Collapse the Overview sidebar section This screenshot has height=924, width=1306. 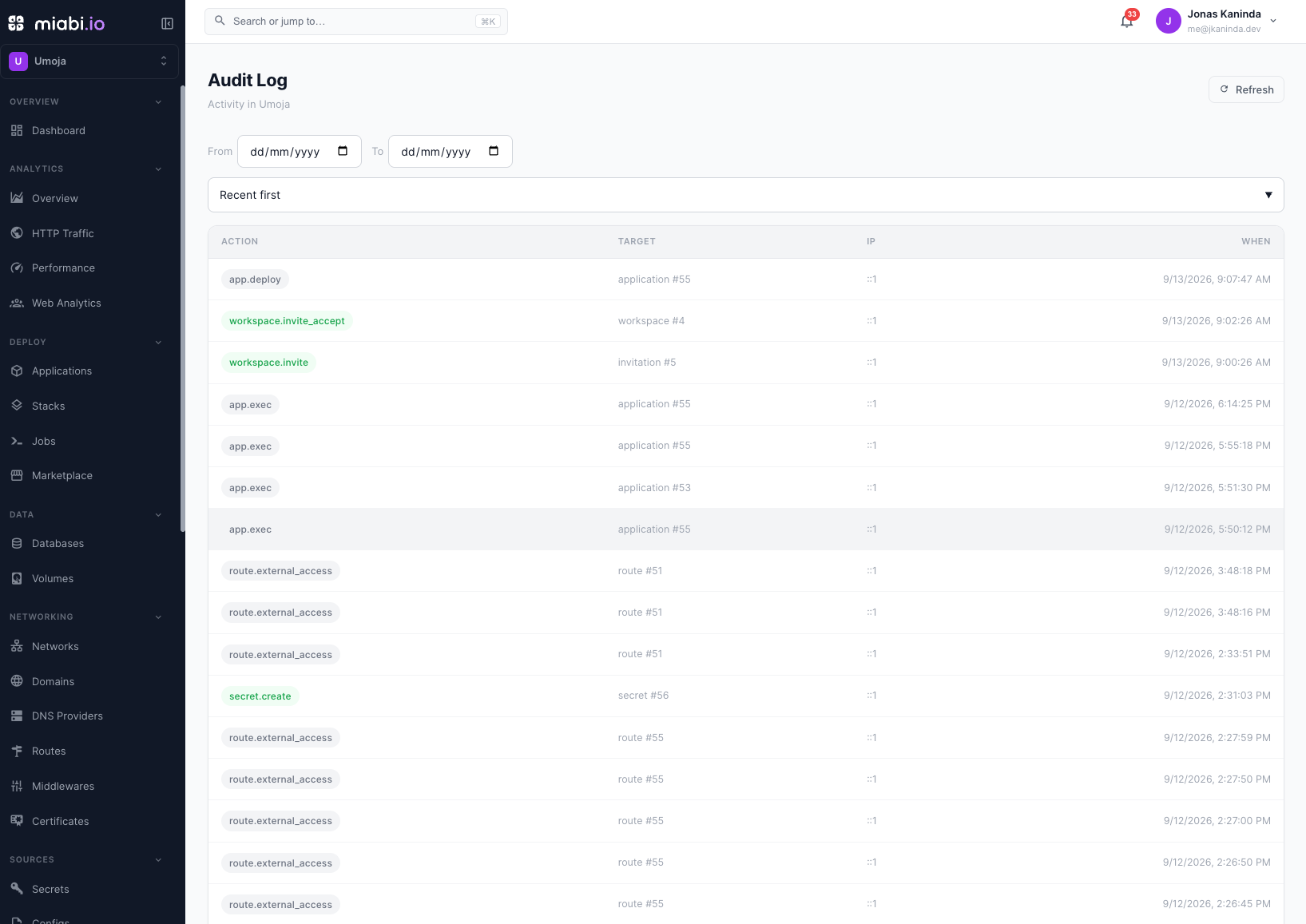158,102
